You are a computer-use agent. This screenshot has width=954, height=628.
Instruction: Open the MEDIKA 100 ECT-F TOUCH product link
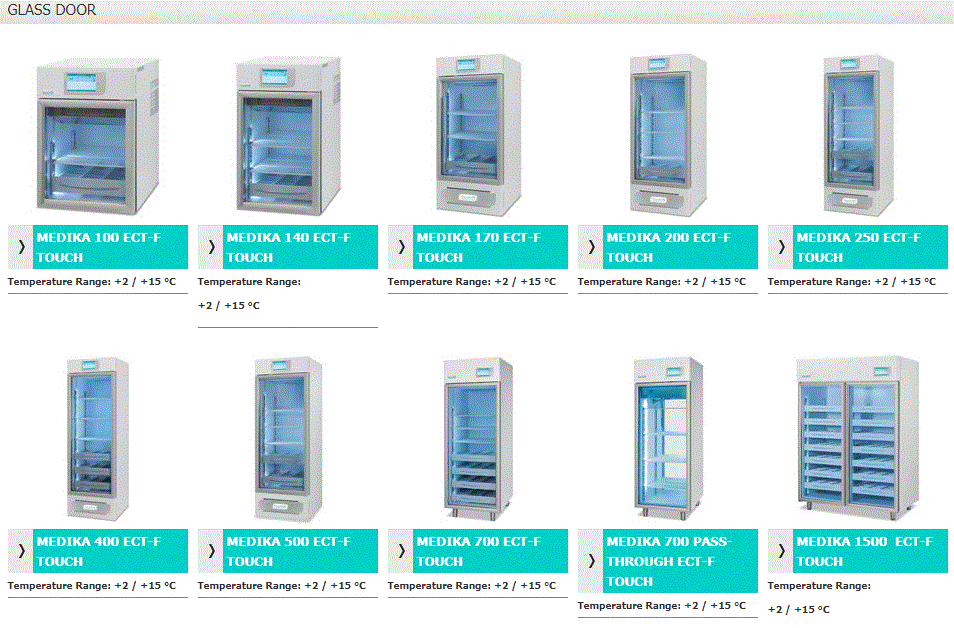(x=110, y=247)
